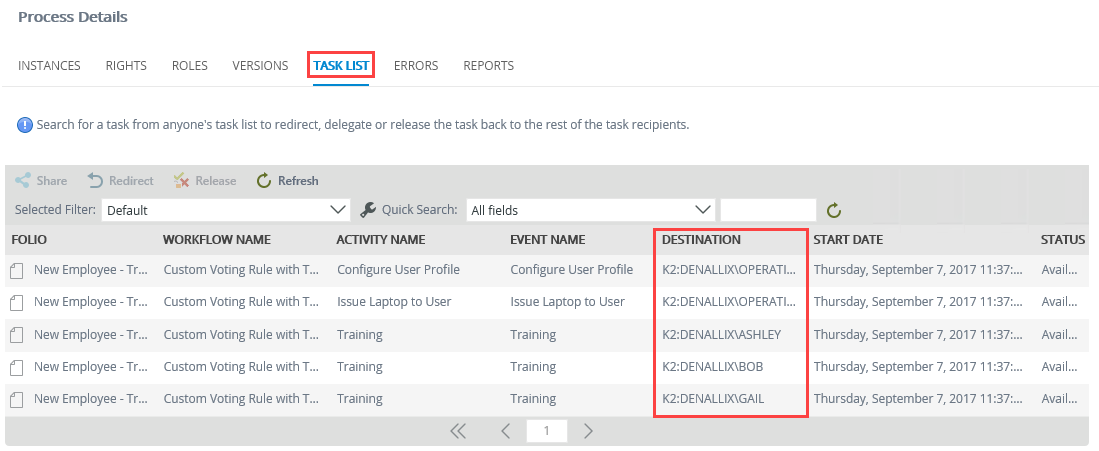
Task: Go to previous page arrow
Action: [505, 431]
